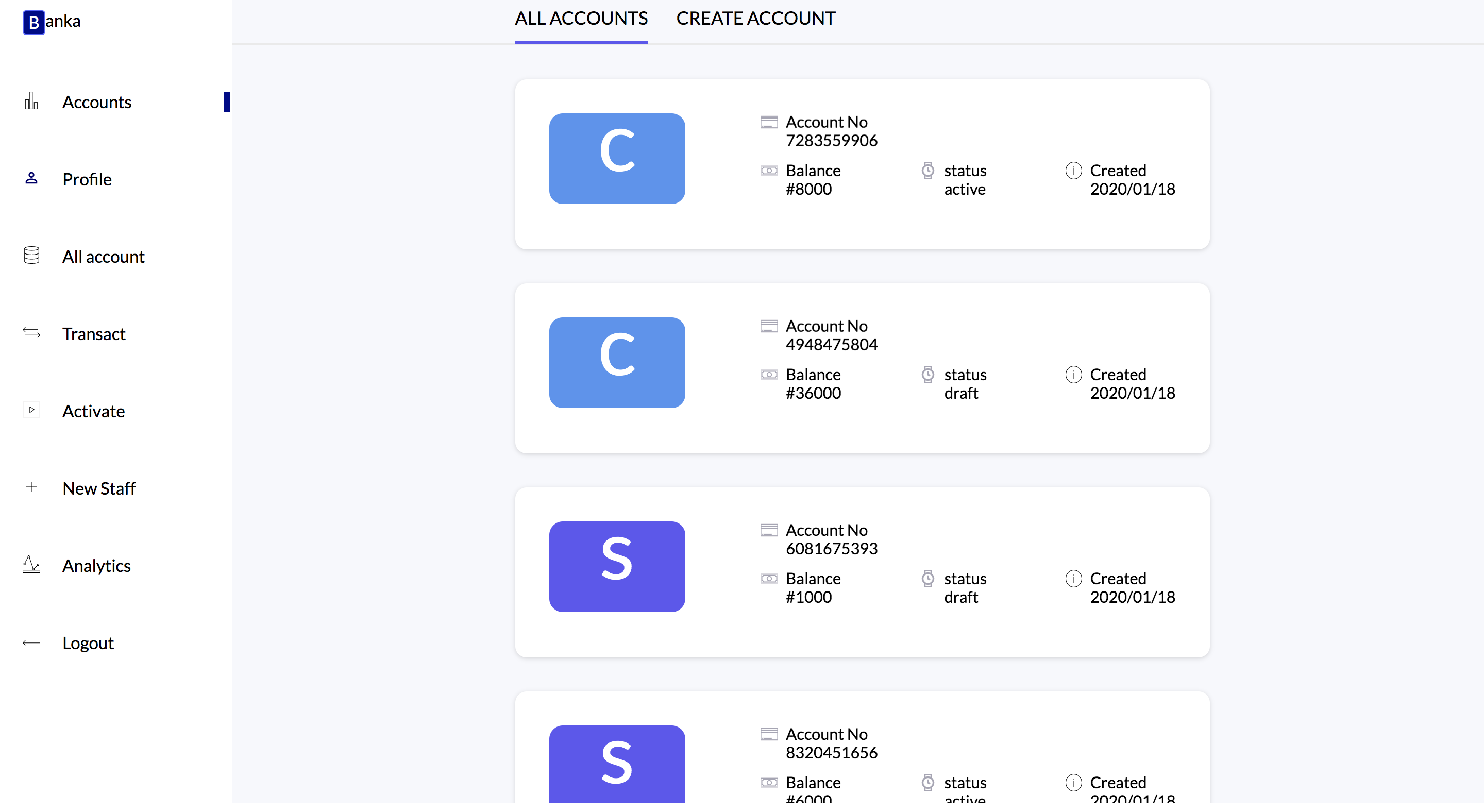Select the bar chart icon next to Accounts
The height and width of the screenshot is (812, 1484).
point(31,101)
